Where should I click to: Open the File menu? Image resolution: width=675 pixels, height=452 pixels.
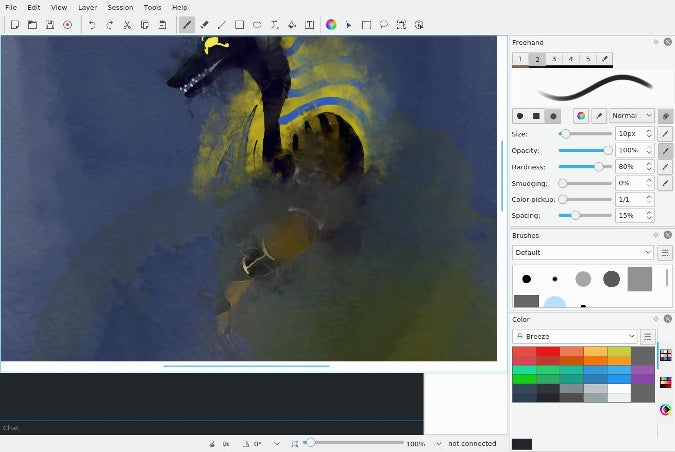[x=11, y=7]
